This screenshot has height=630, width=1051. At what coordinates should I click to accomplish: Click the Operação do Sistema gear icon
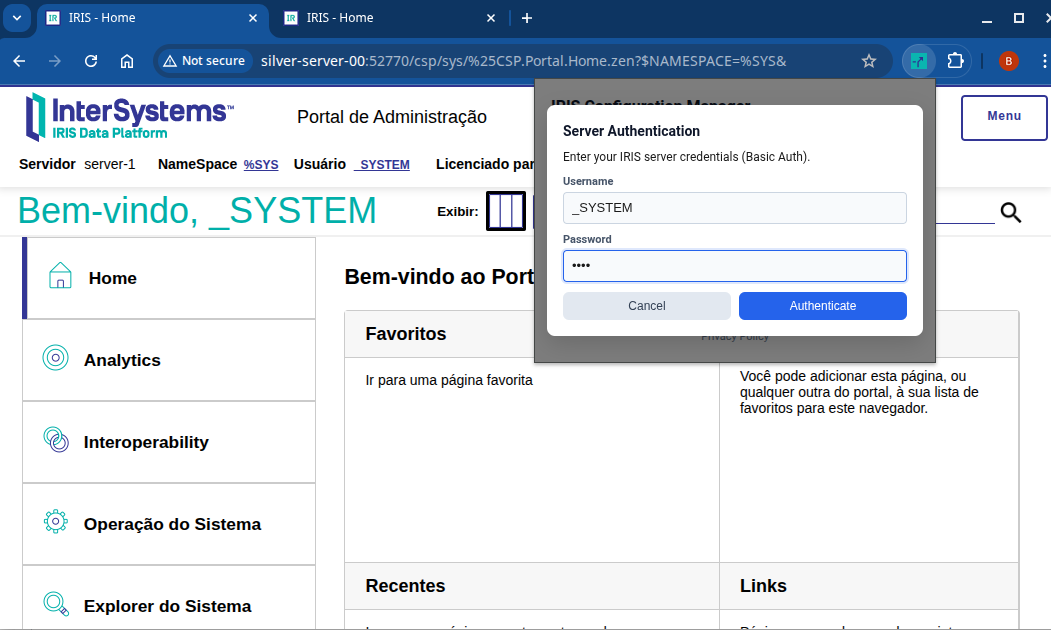point(56,522)
